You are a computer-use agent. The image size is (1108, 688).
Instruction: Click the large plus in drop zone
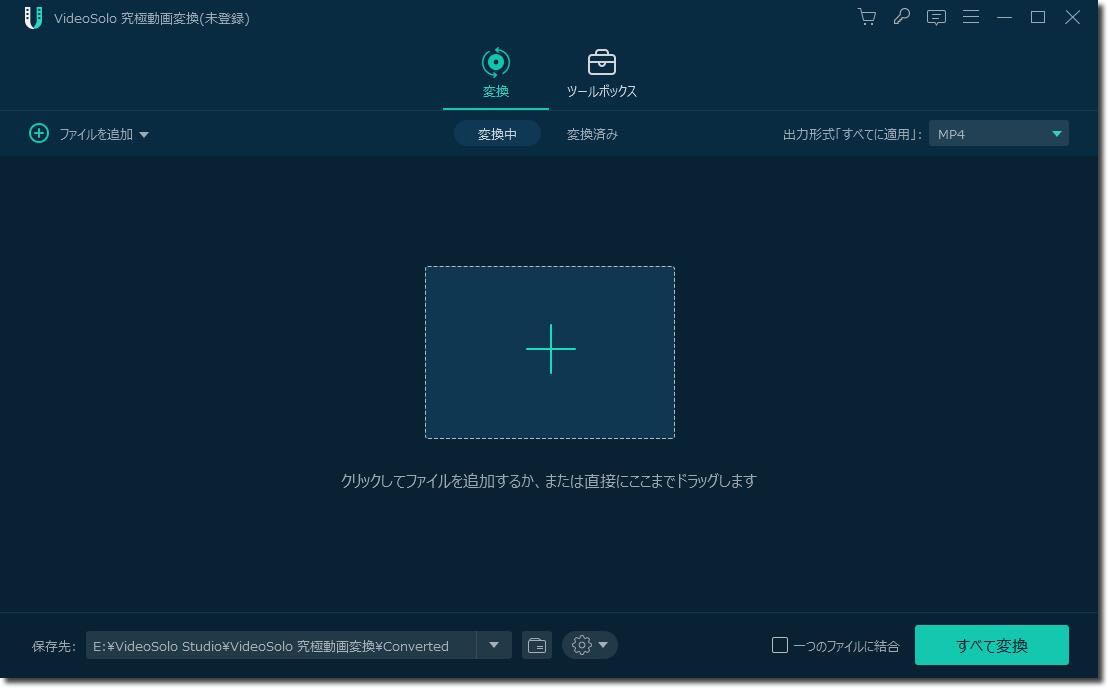click(x=550, y=349)
